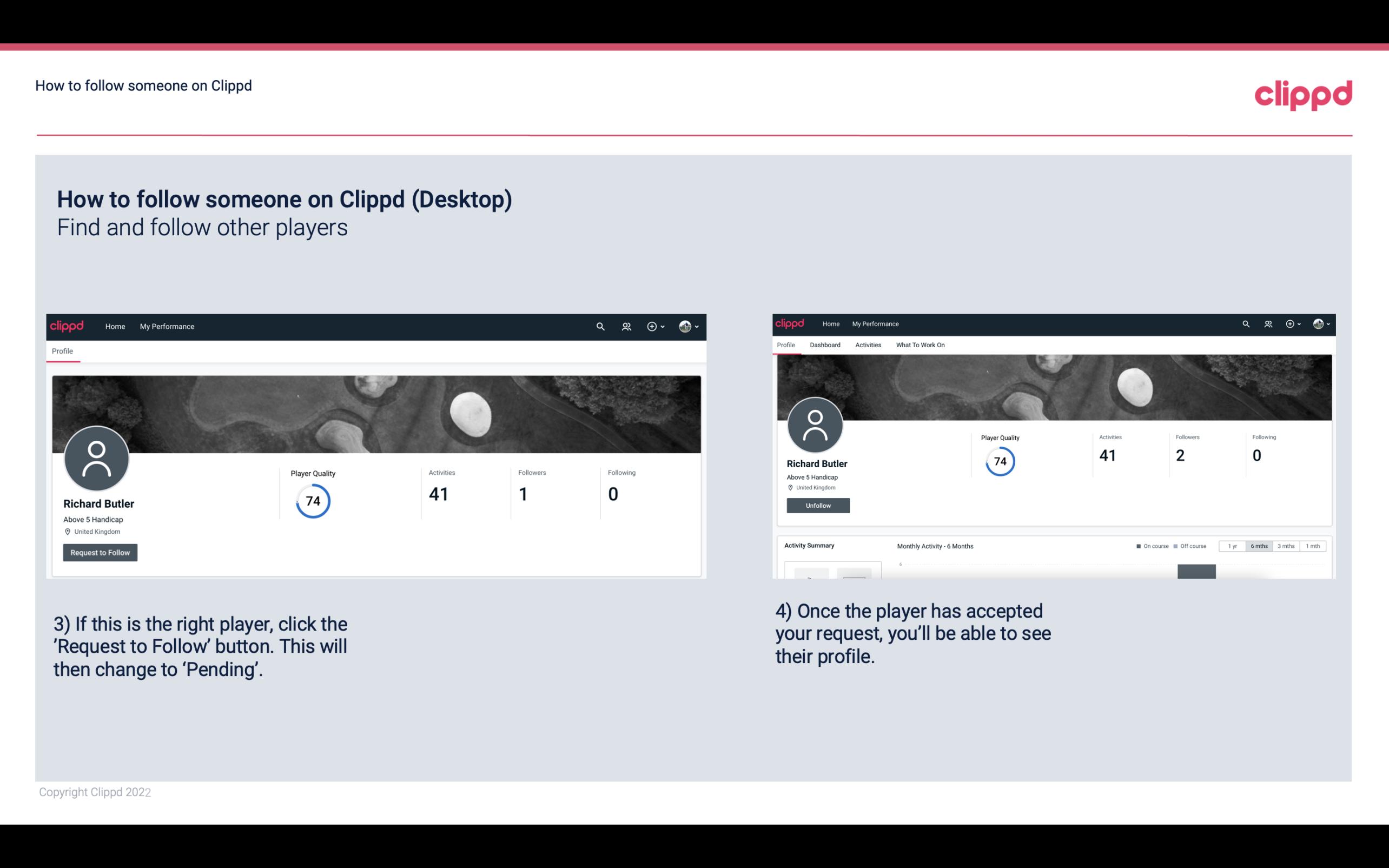Click the 'Request to Follow' button
Image resolution: width=1389 pixels, height=868 pixels.
click(x=100, y=552)
